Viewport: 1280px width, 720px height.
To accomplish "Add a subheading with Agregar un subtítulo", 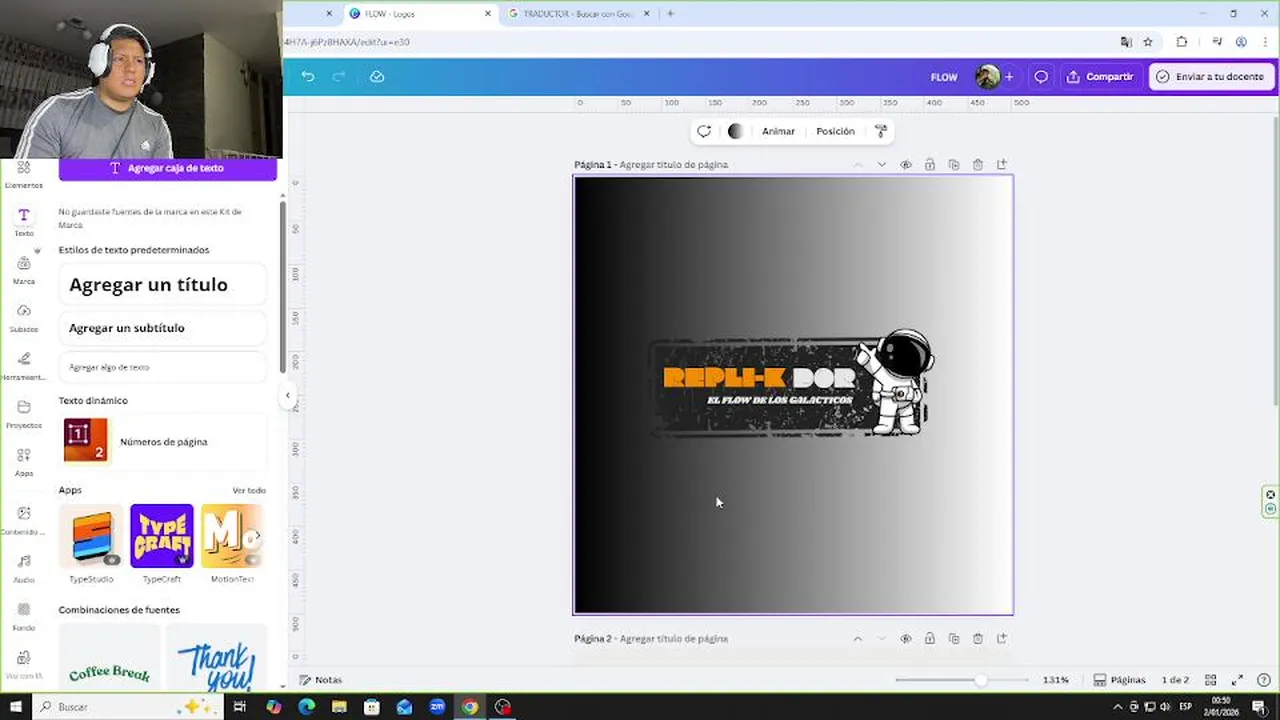I will tap(163, 328).
